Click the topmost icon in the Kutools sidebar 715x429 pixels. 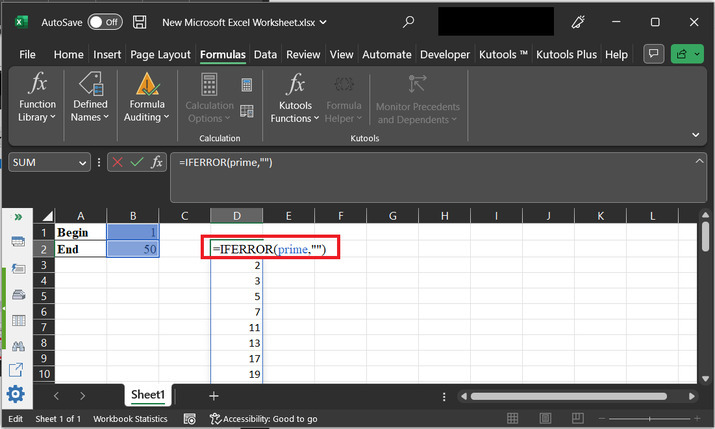pos(18,242)
